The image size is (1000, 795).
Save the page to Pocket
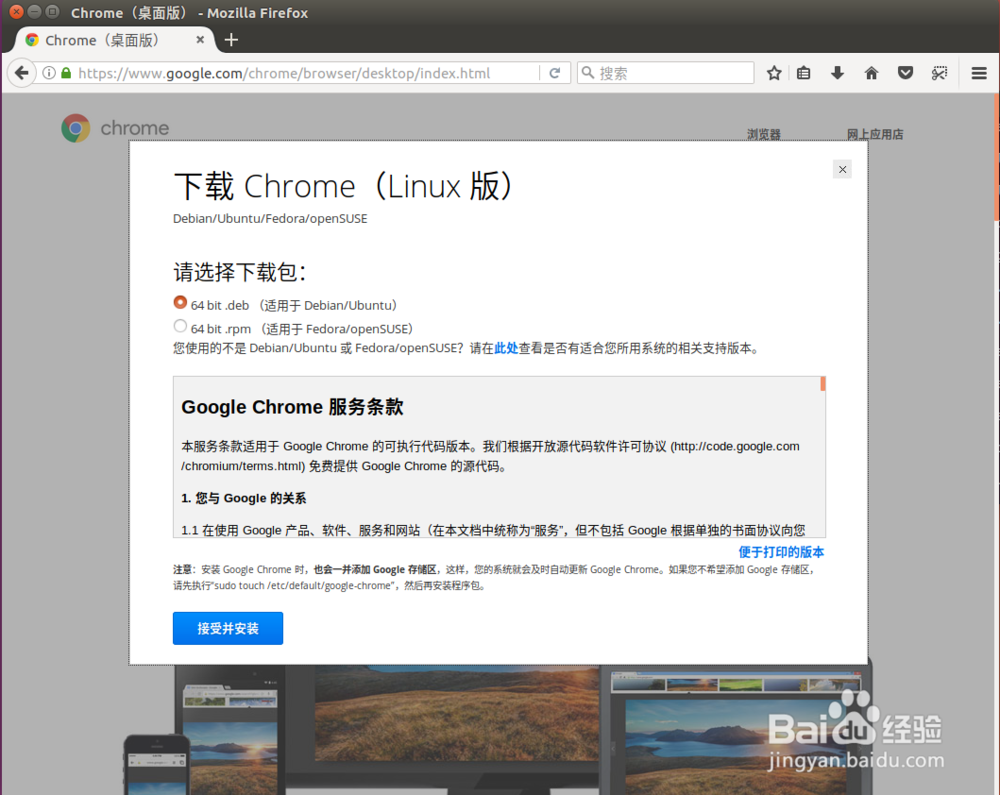point(905,72)
